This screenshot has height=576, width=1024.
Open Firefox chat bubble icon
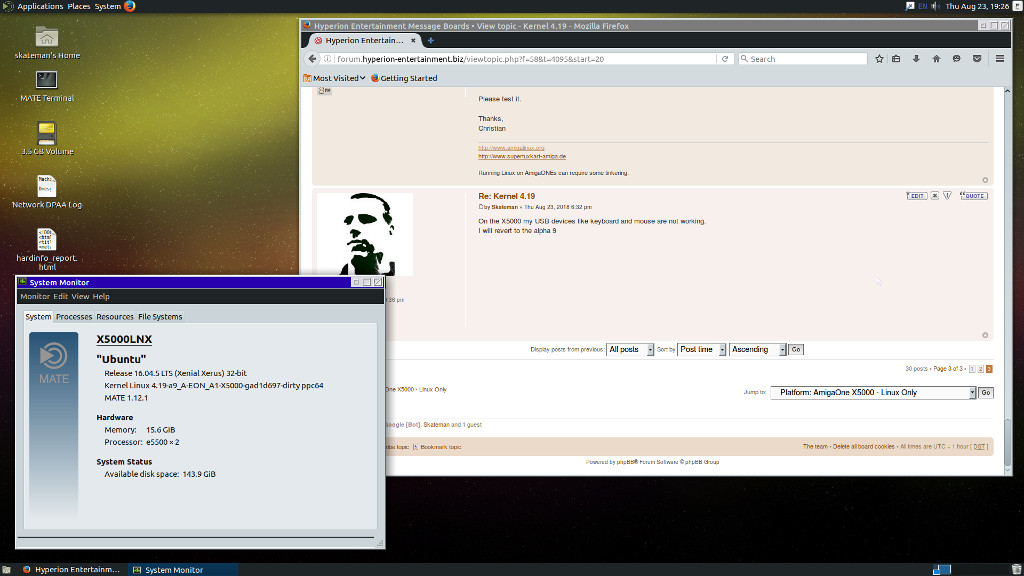(957, 59)
